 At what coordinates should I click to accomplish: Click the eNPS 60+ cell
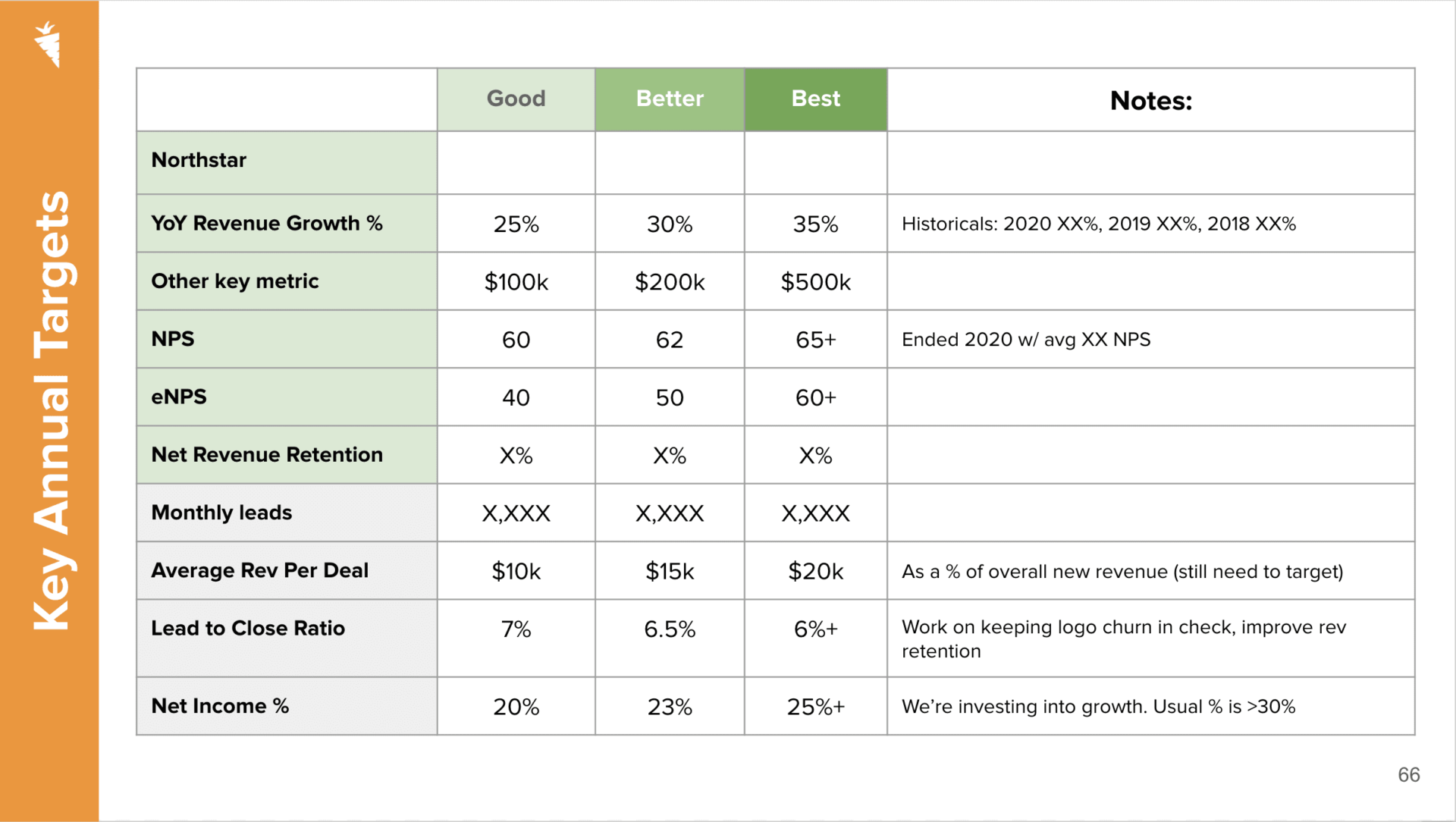pyautogui.click(x=815, y=397)
